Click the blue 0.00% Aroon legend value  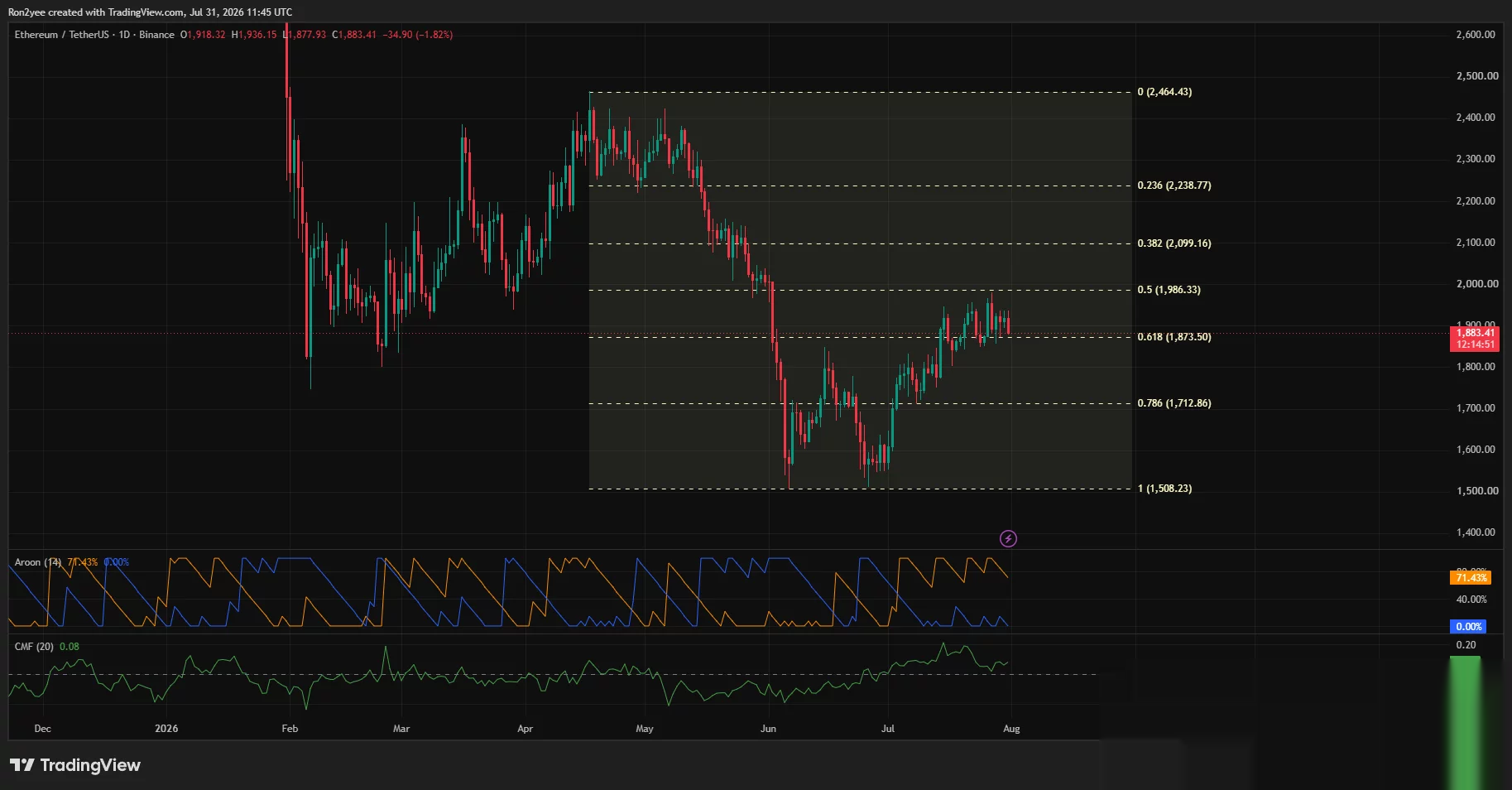tap(117, 562)
